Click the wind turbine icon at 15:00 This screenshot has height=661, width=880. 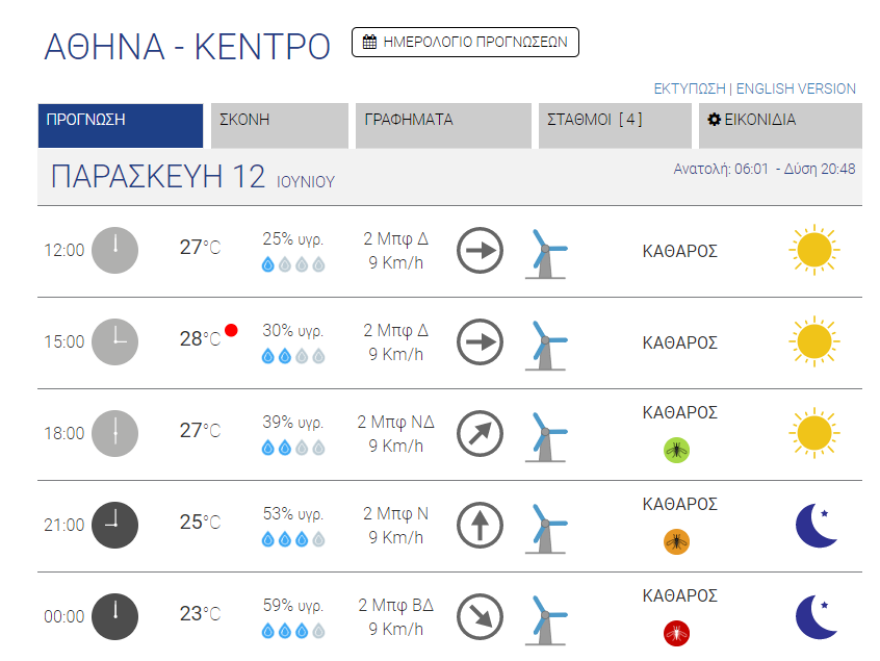tap(546, 346)
